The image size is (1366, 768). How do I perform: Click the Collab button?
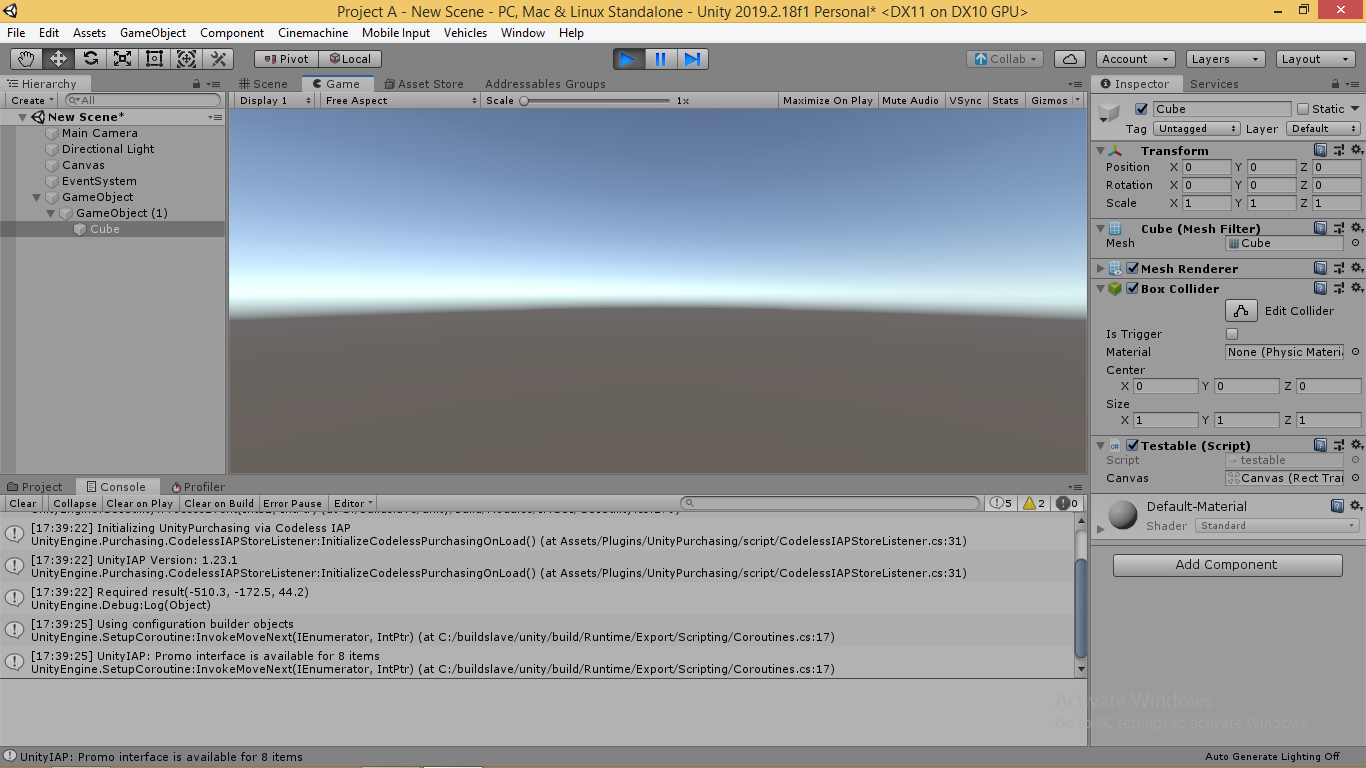coord(1006,59)
